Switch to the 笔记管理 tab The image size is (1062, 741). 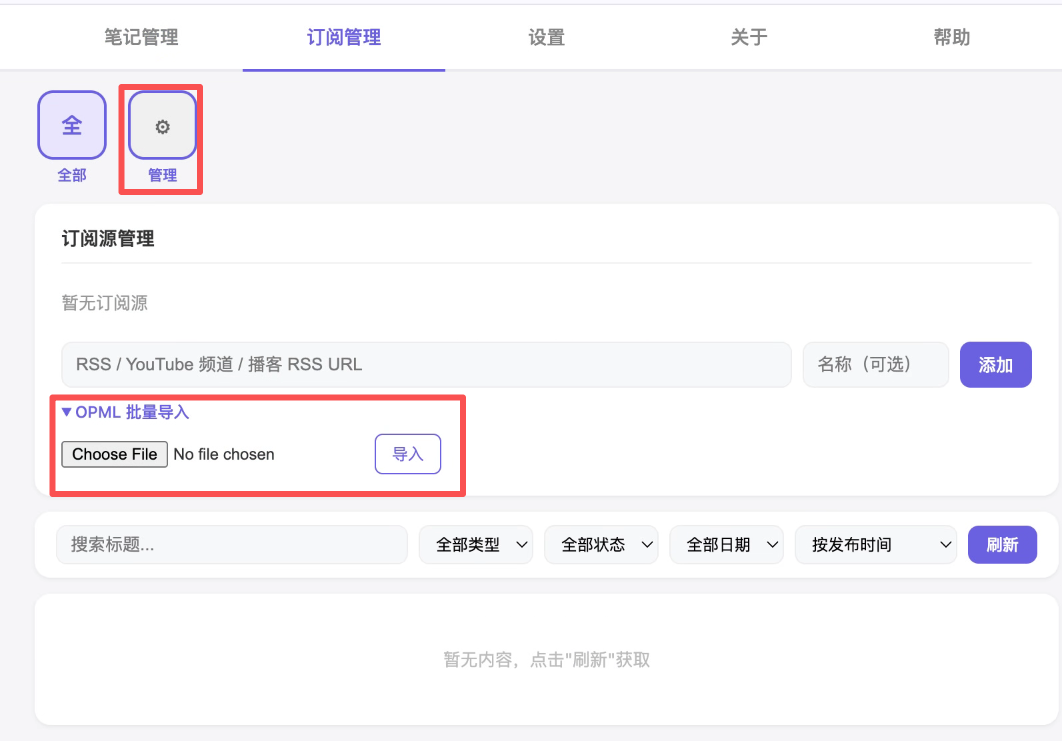click(141, 38)
